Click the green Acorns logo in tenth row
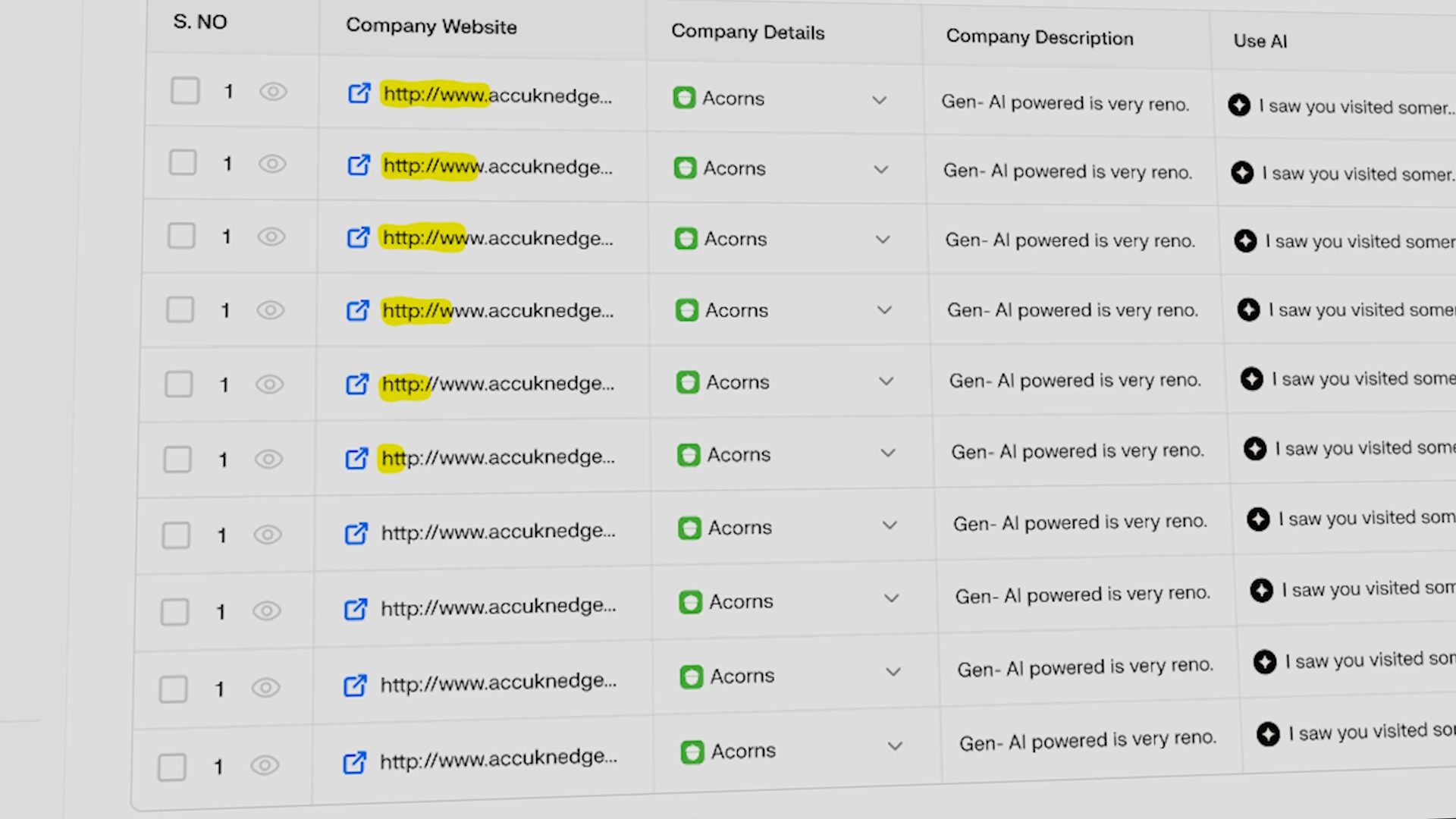This screenshot has width=1456, height=819. 692,752
